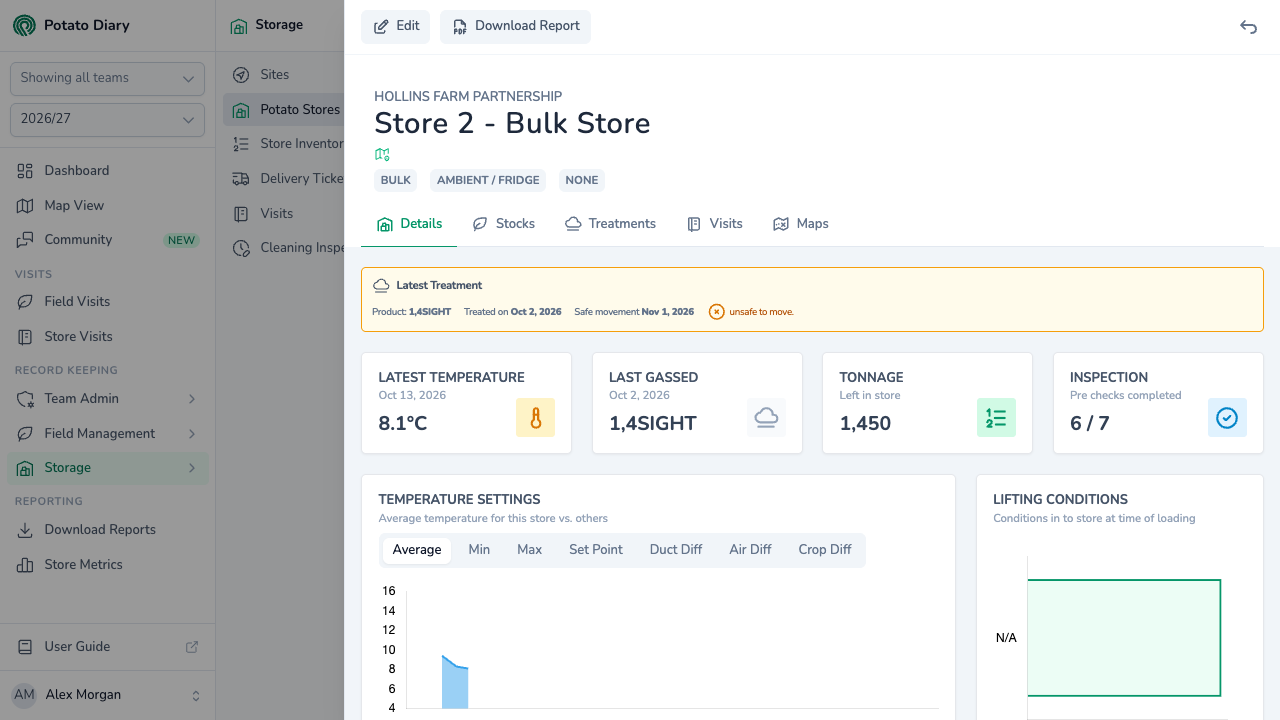Expand the Field Management menu
The height and width of the screenshot is (720, 1280).
(107, 434)
